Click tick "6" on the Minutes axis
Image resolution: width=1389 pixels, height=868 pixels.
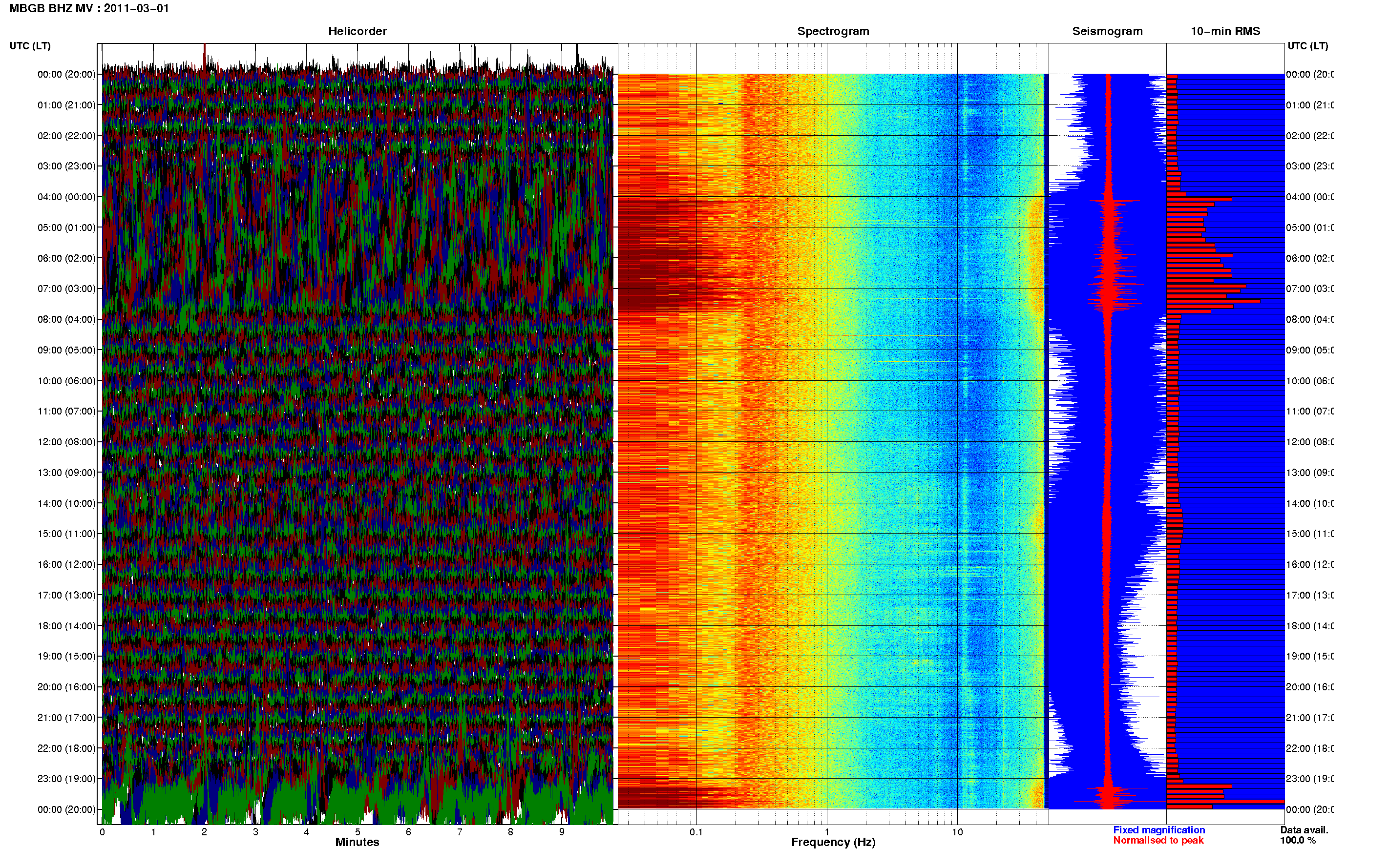[408, 832]
